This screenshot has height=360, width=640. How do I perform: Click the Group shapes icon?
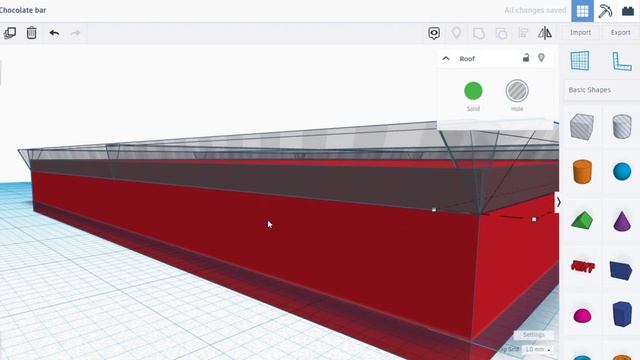[x=479, y=33]
